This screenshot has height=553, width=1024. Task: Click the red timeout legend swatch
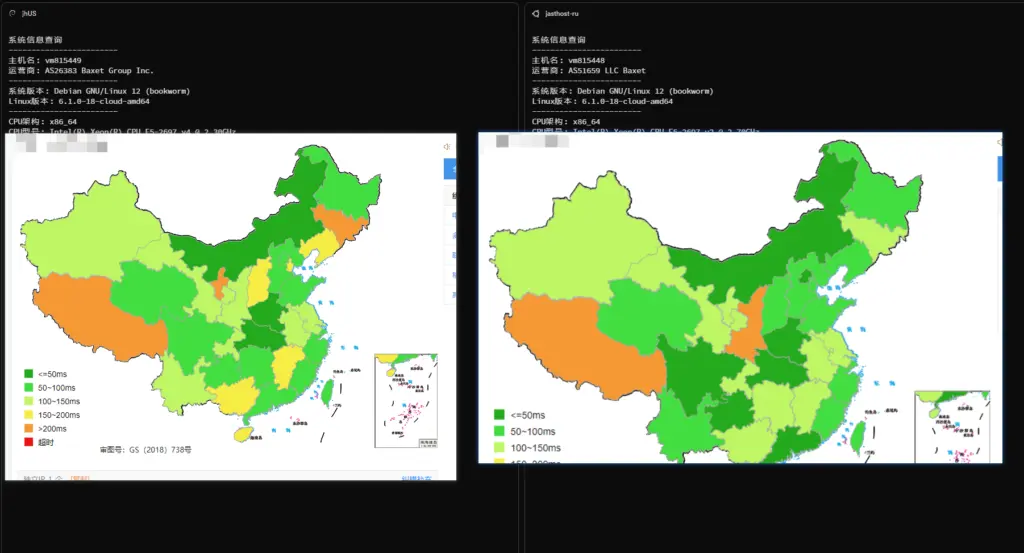[29, 441]
